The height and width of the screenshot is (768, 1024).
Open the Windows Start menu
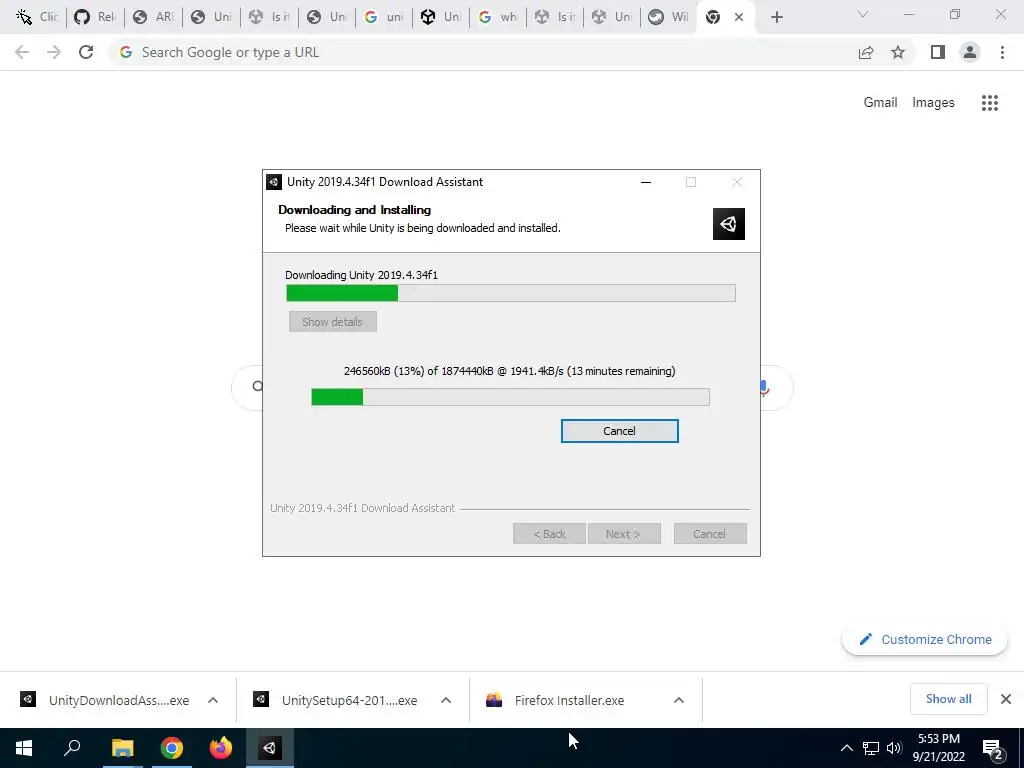coord(24,748)
